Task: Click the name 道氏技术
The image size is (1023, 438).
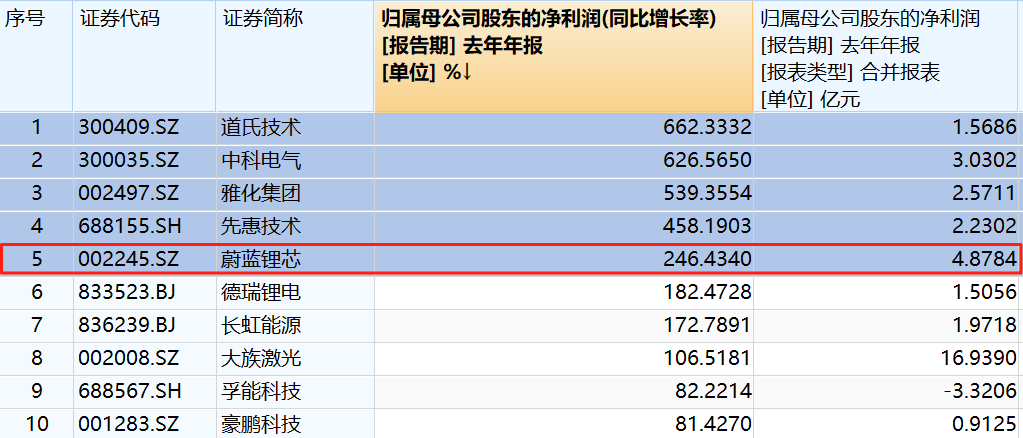Action: click(x=261, y=127)
